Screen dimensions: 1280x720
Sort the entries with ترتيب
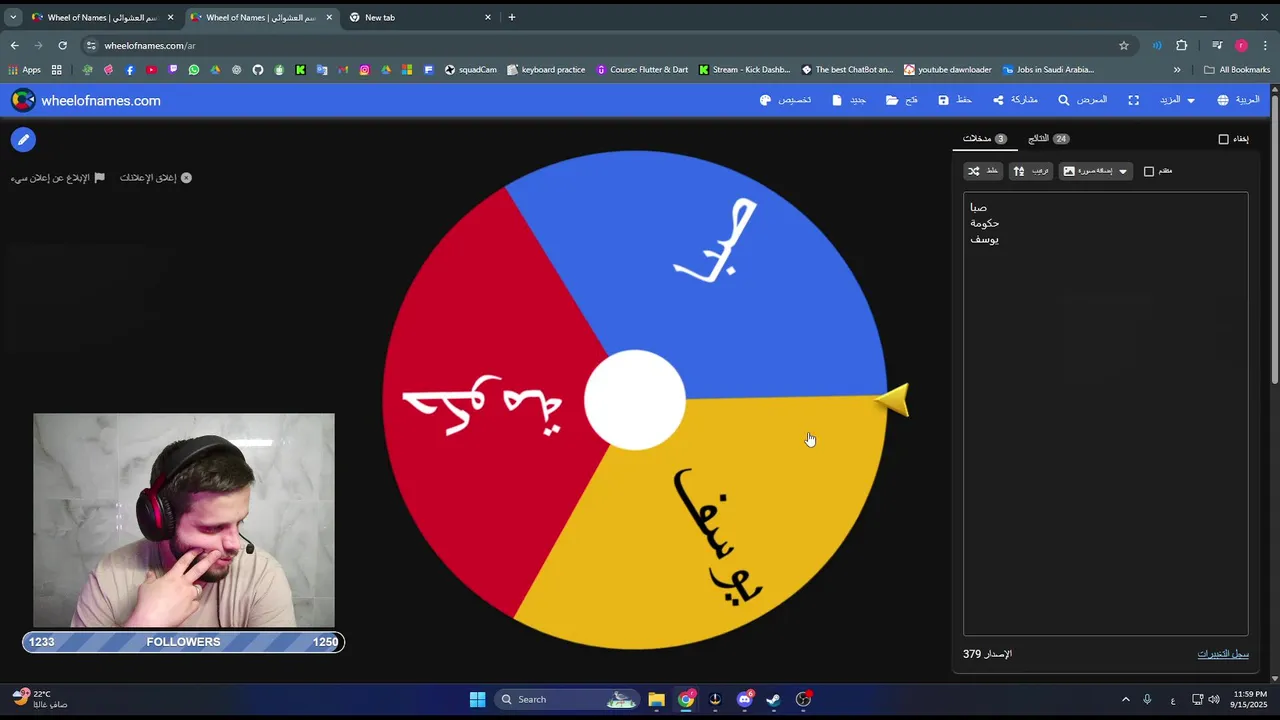point(1031,171)
